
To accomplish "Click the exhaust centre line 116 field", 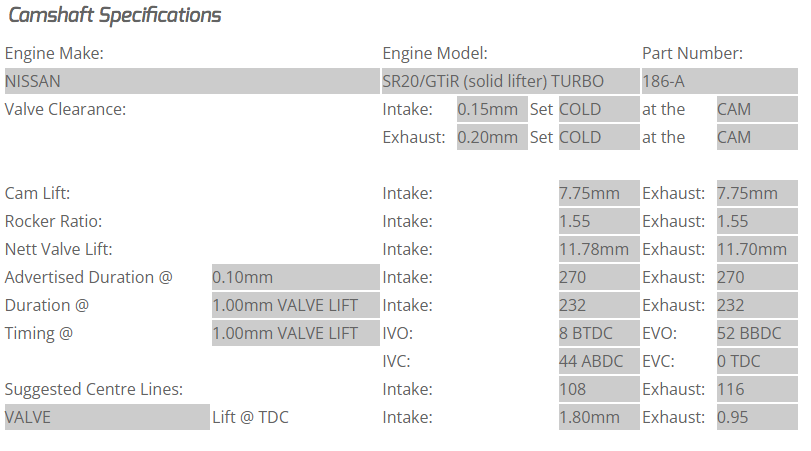I will coord(749,389).
